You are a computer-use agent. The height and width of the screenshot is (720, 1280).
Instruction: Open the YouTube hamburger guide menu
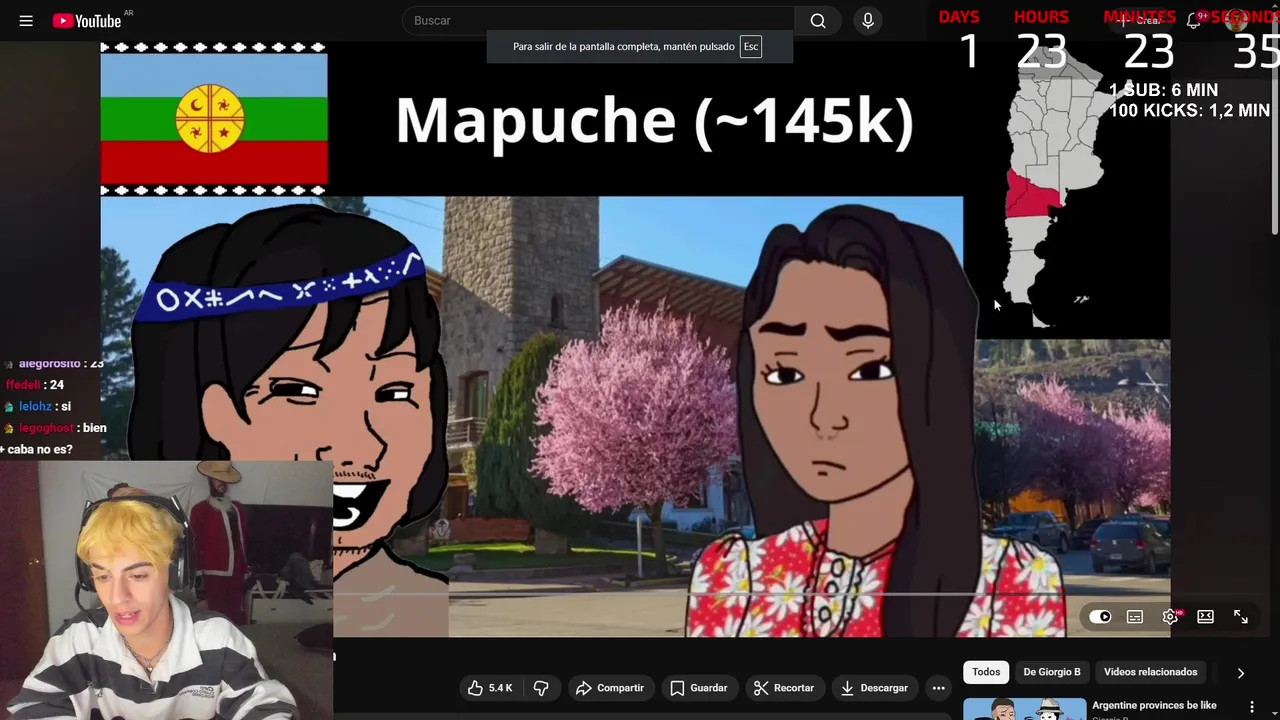click(x=26, y=21)
